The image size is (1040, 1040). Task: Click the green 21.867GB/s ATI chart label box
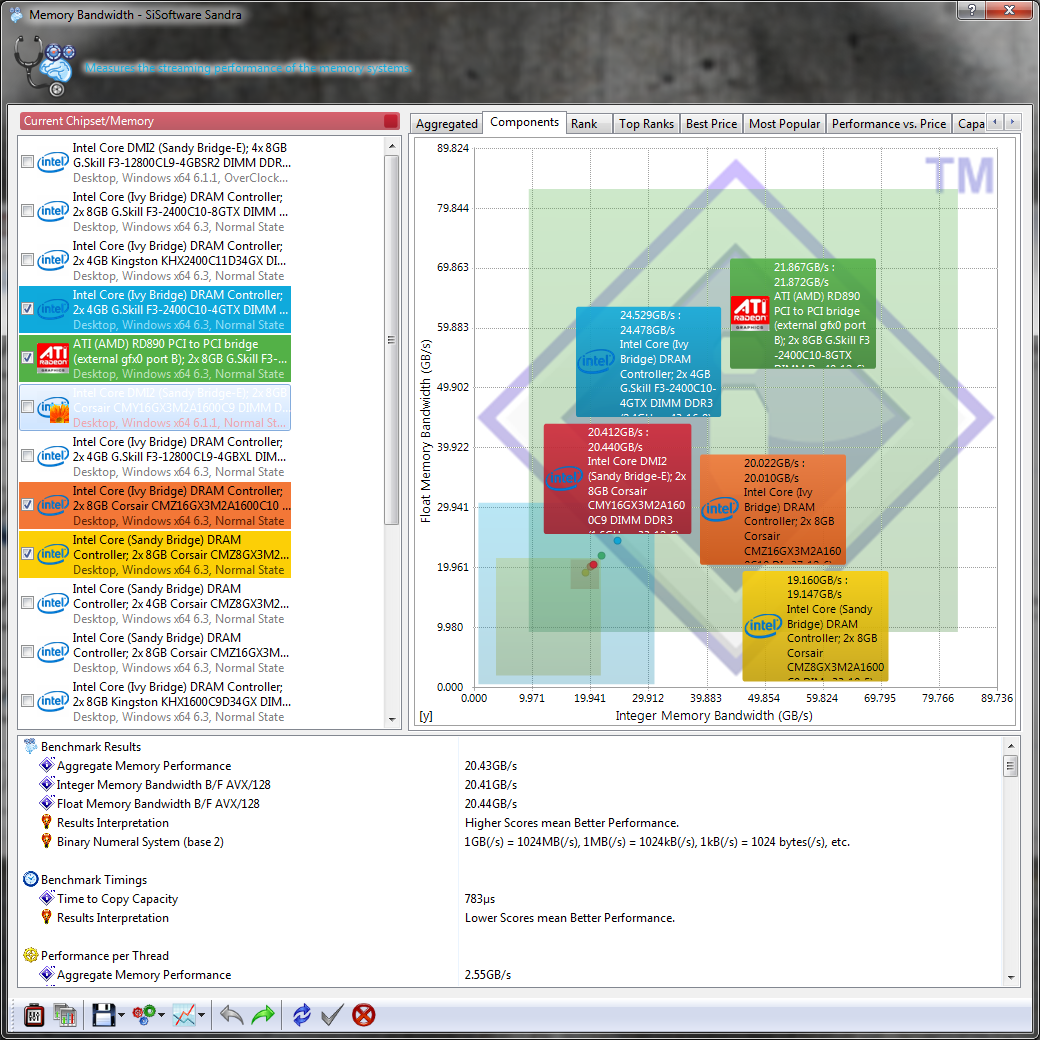(803, 313)
